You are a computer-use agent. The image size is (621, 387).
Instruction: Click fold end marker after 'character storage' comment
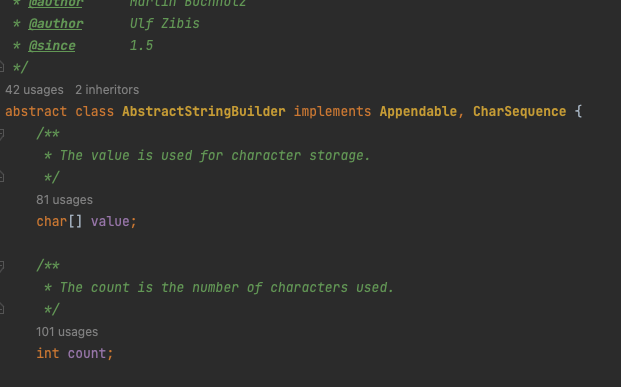(x=2, y=177)
